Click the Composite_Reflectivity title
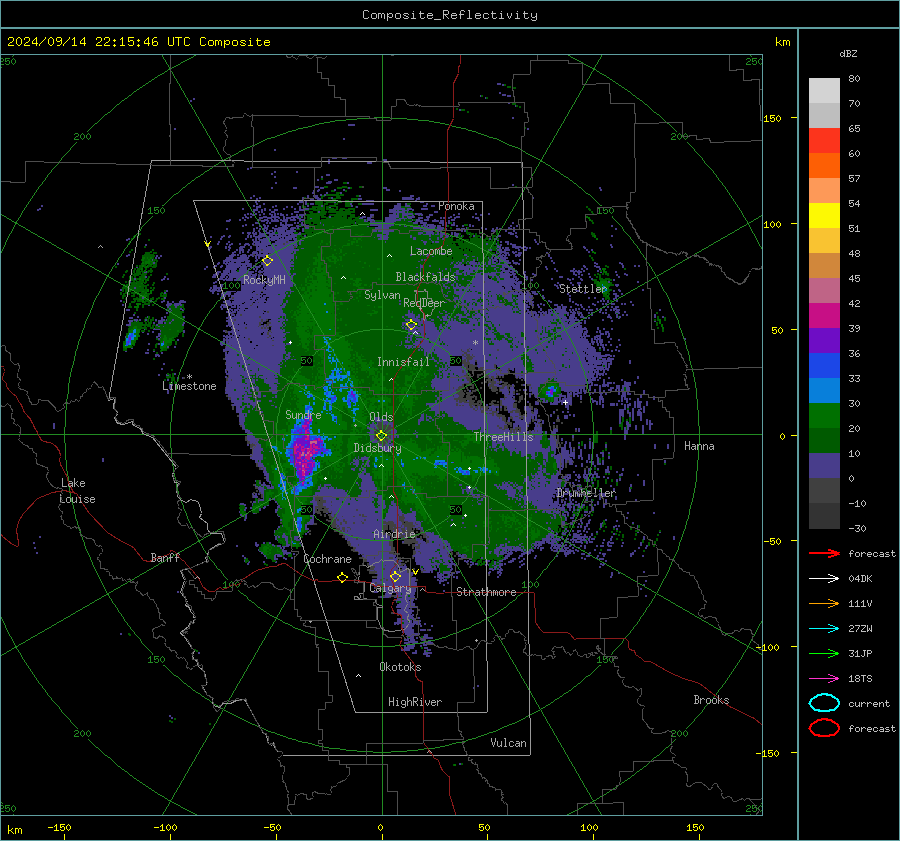 click(450, 15)
